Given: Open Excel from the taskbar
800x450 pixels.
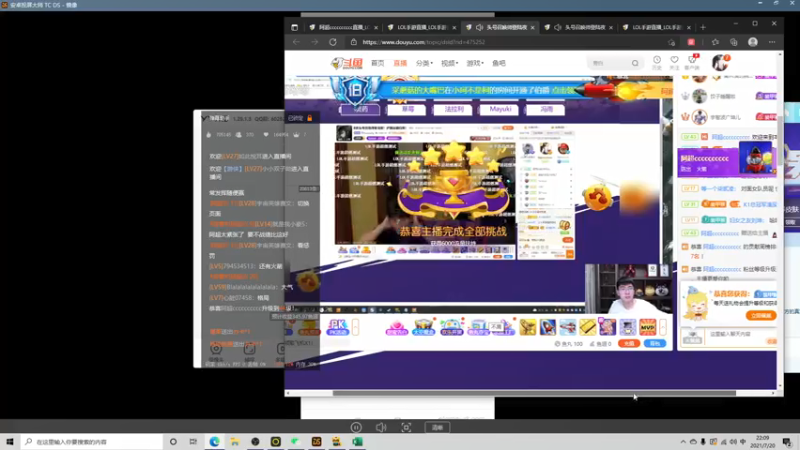Looking at the screenshot, I should point(357,441).
